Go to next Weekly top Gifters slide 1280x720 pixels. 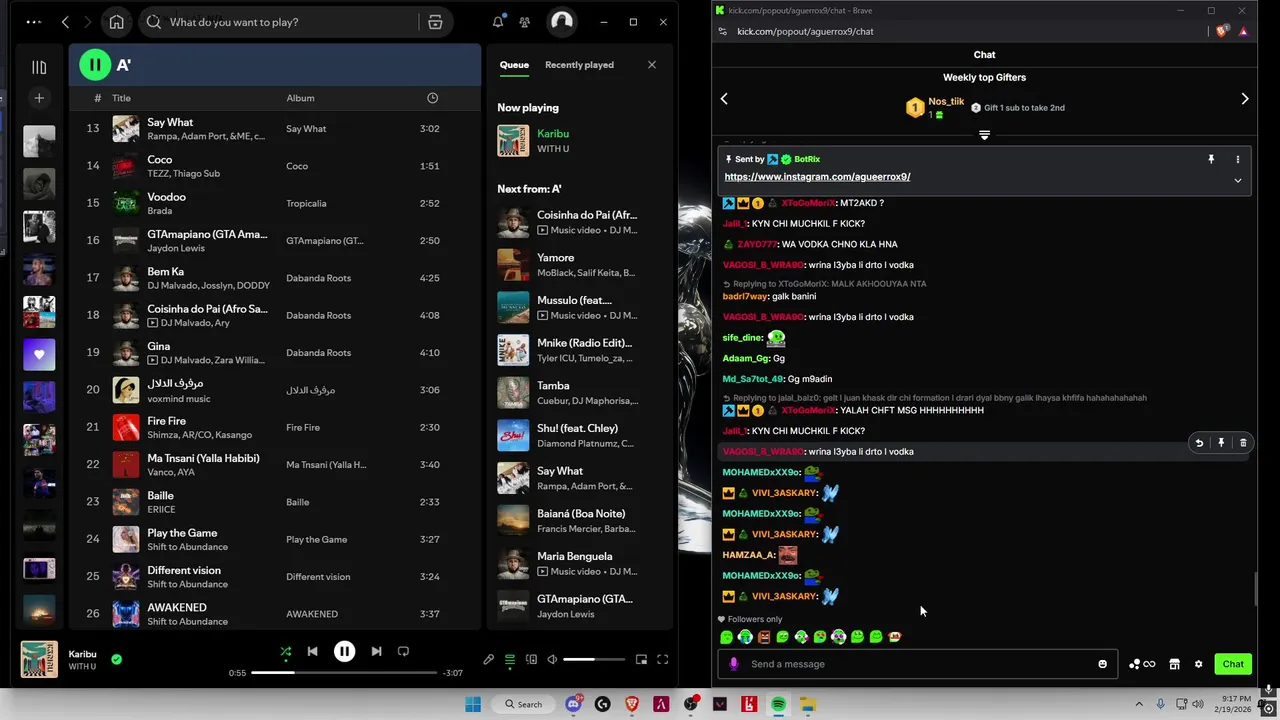[1244, 98]
